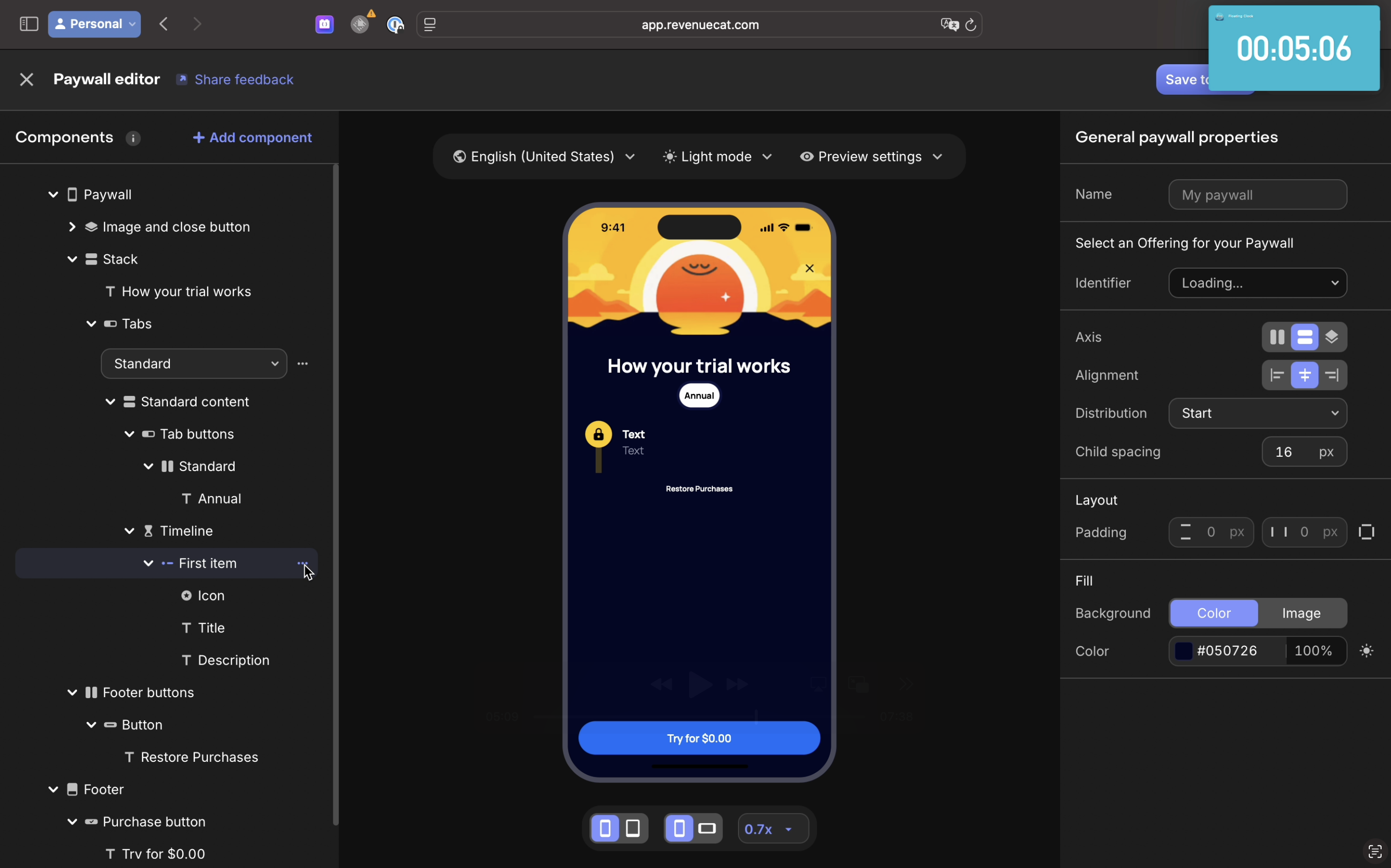This screenshot has height=868, width=1391.
Task: Click the #050726 background color swatch
Action: [x=1183, y=650]
